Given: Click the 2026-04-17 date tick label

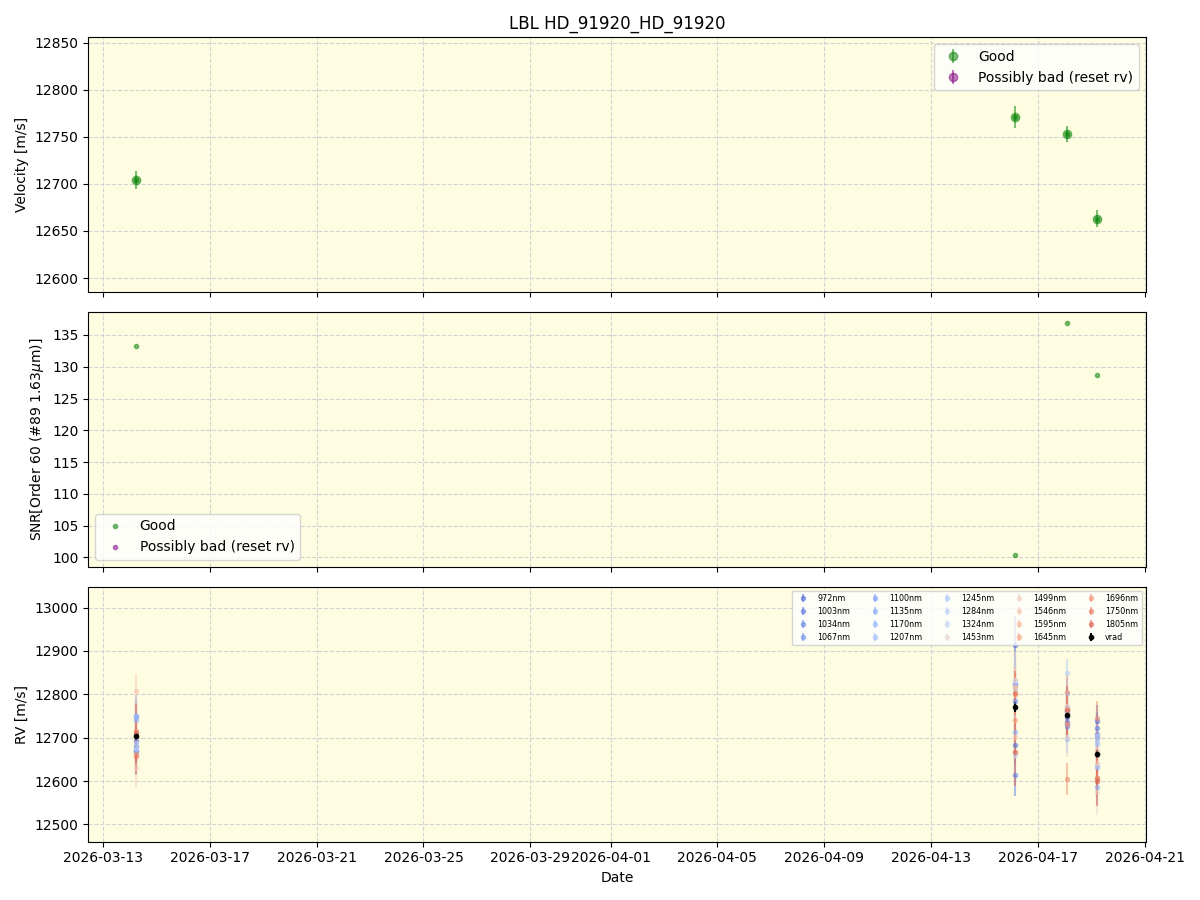Looking at the screenshot, I should click(x=1038, y=857).
